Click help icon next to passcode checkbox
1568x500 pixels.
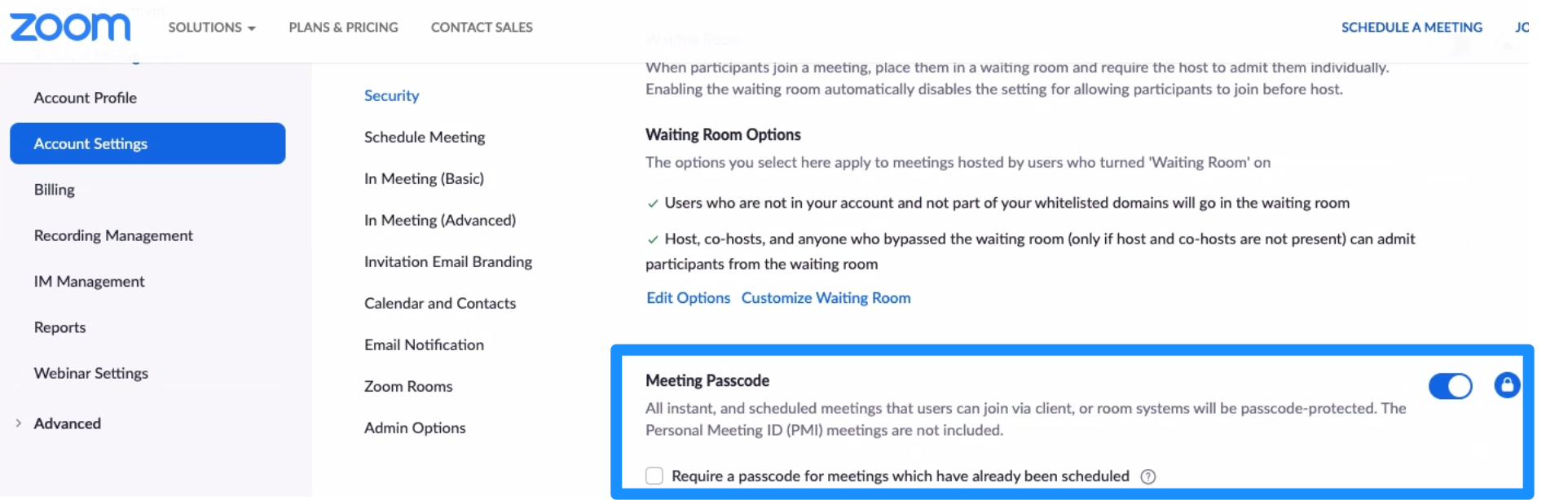pyautogui.click(x=1147, y=476)
